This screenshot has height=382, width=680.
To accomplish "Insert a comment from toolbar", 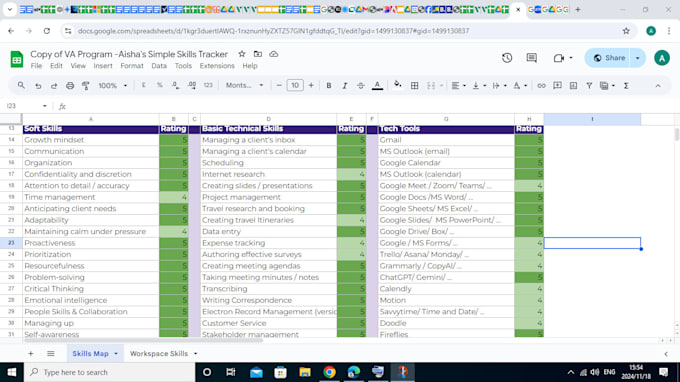I will pos(557,85).
